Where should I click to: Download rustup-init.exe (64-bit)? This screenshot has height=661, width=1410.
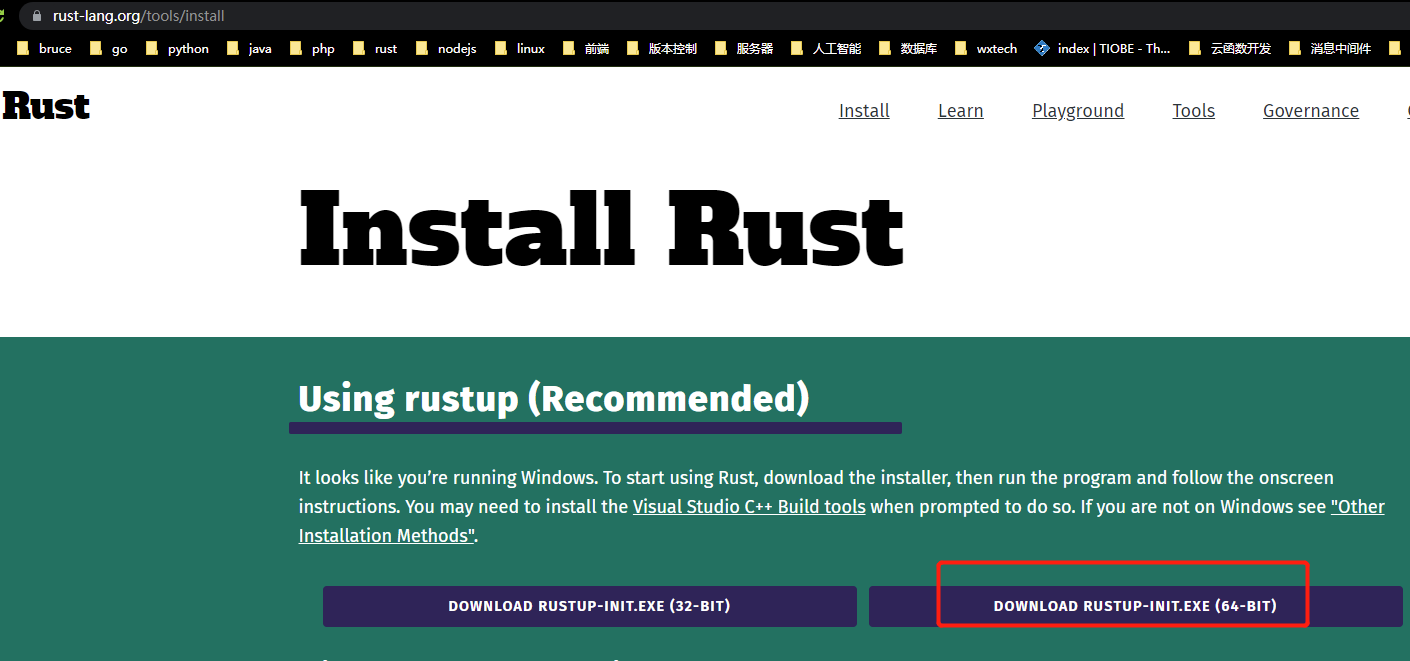click(1136, 606)
